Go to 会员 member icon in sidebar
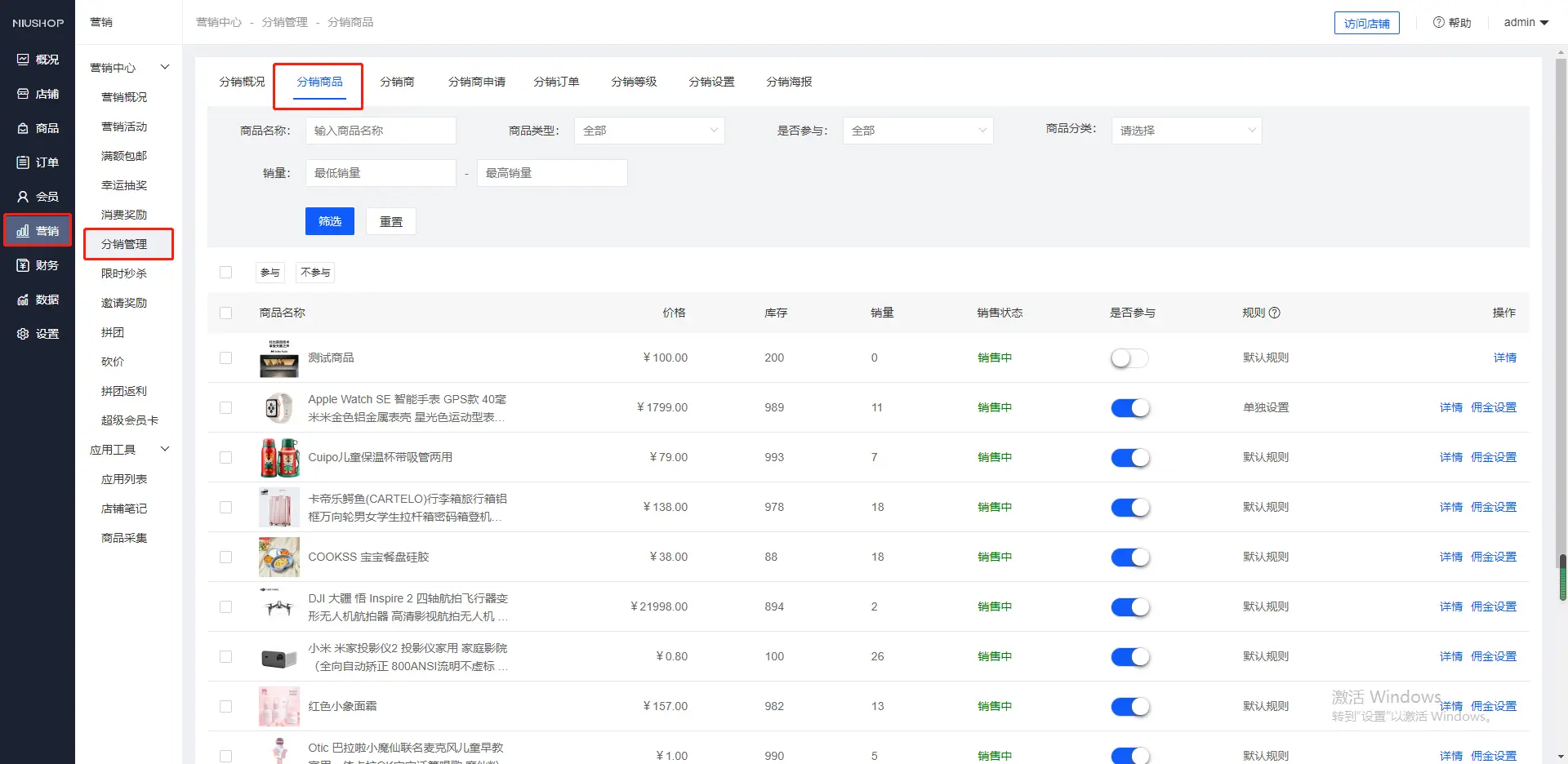 (23, 197)
